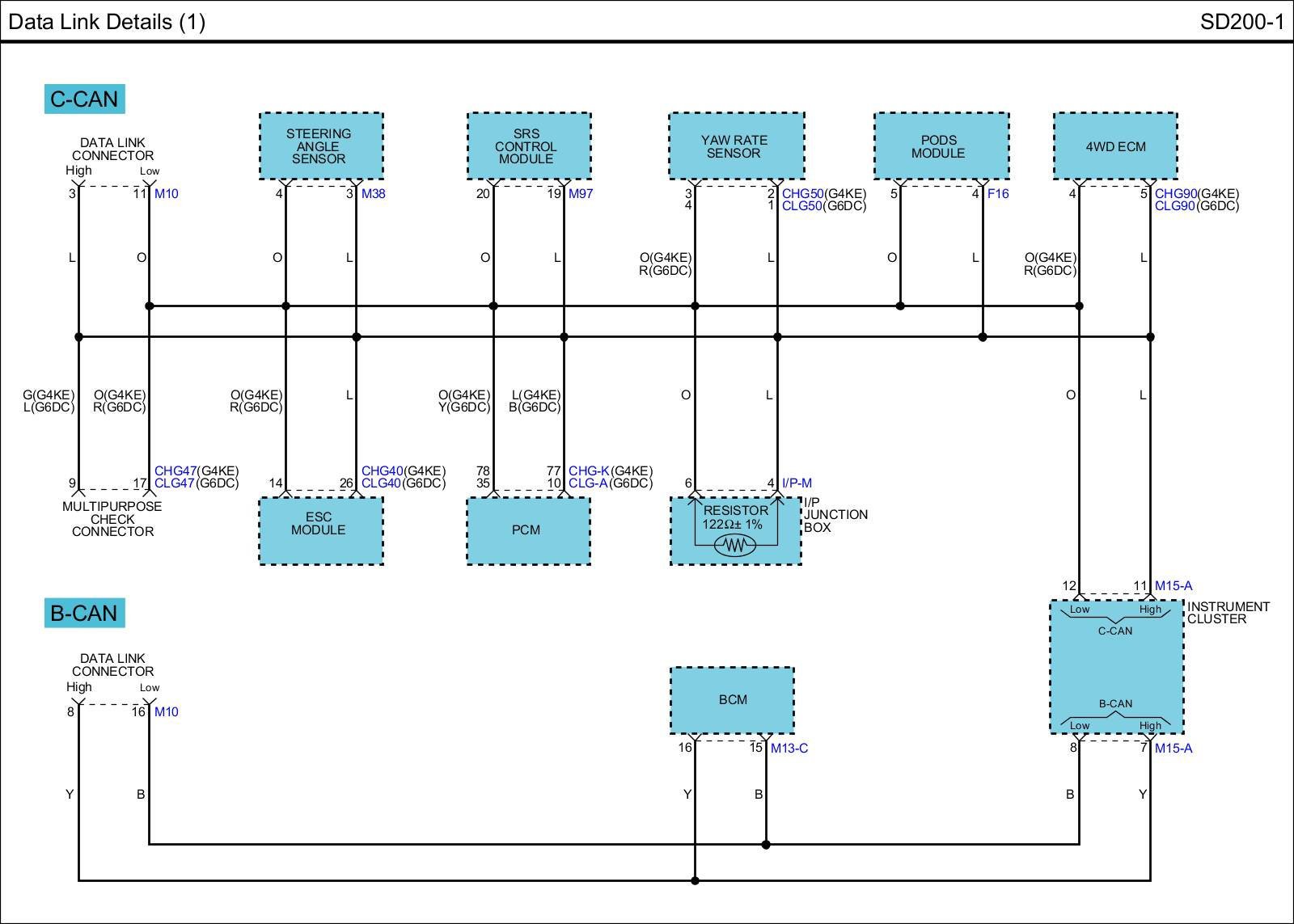
Task: Select the Yaw Rate Sensor block
Action: [736, 146]
